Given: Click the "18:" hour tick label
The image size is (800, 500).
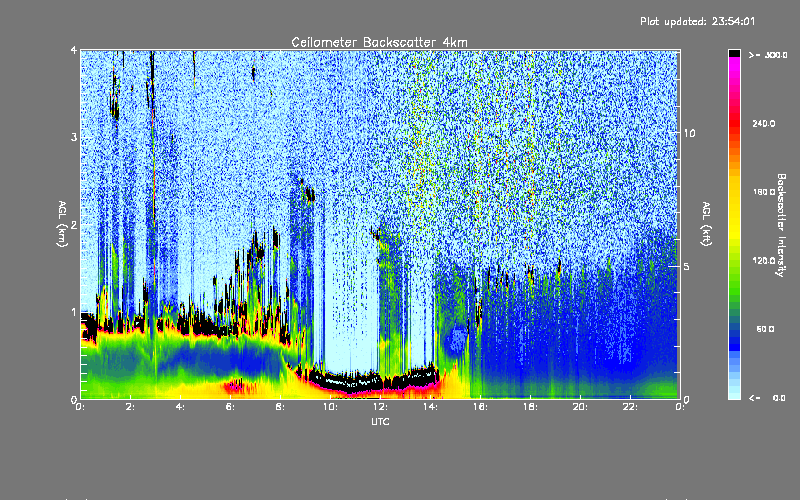Looking at the screenshot, I should click(x=530, y=407).
